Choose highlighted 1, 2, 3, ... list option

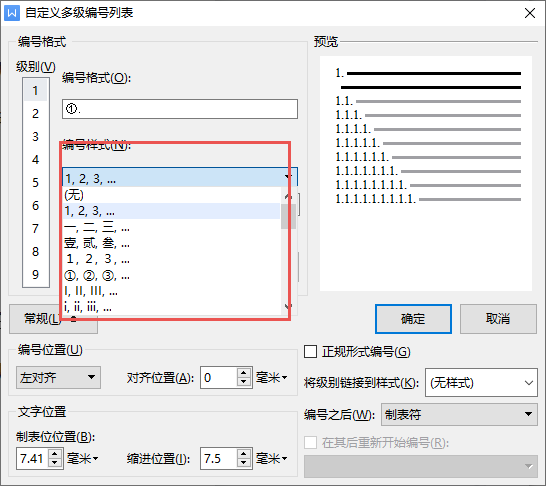pyautogui.click(x=172, y=211)
